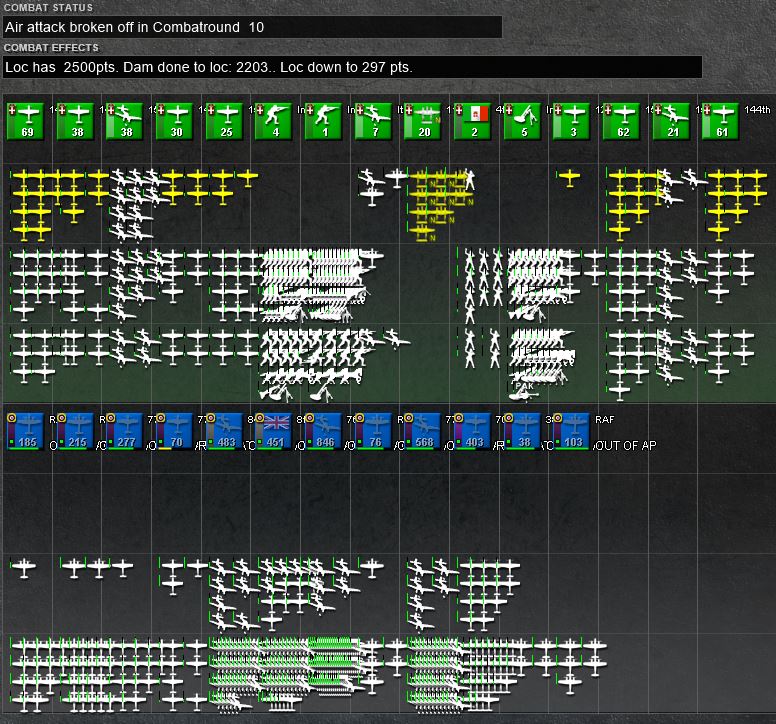Click blue air unit numbered 403
The image size is (776, 724).
[x=472, y=432]
